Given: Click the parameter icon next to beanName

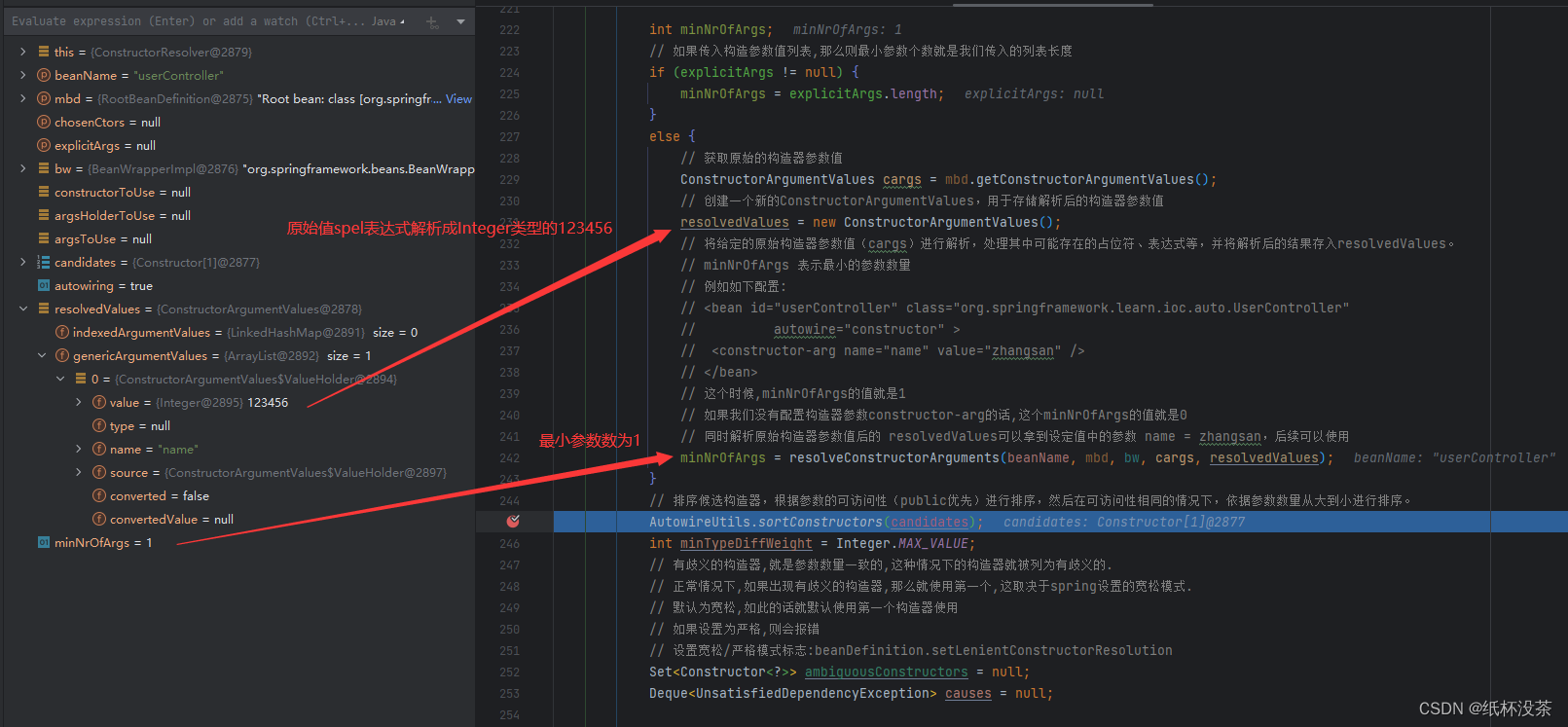Looking at the screenshot, I should 44,75.
